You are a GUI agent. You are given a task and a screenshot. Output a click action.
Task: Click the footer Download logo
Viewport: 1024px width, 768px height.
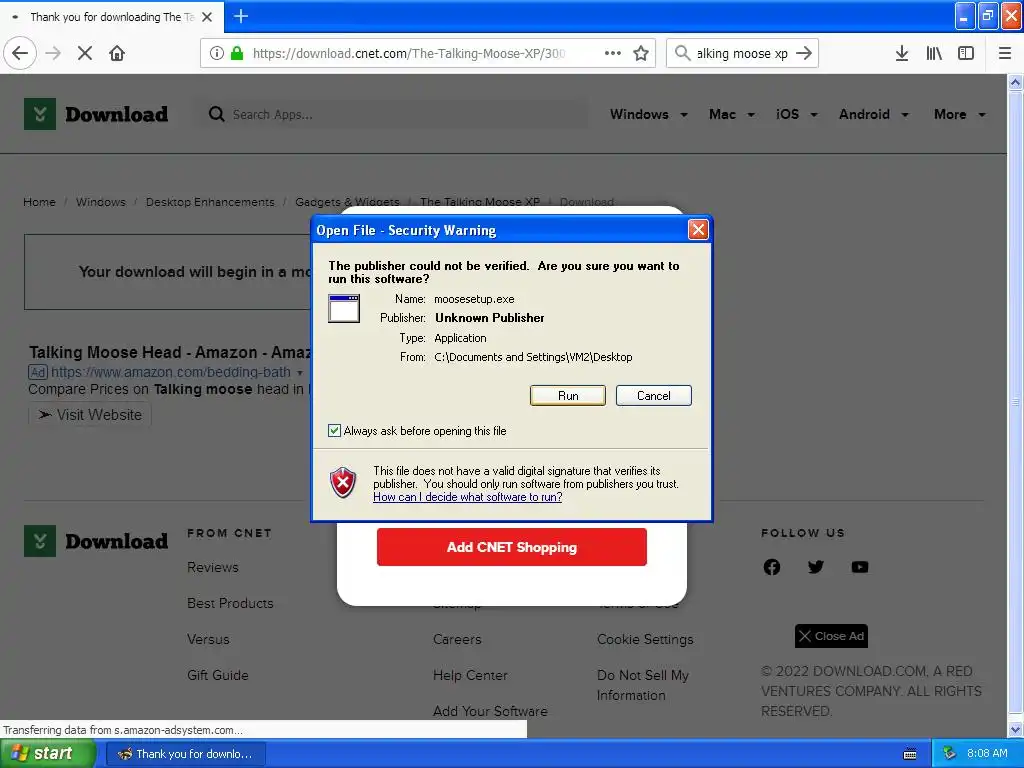[x=96, y=541]
